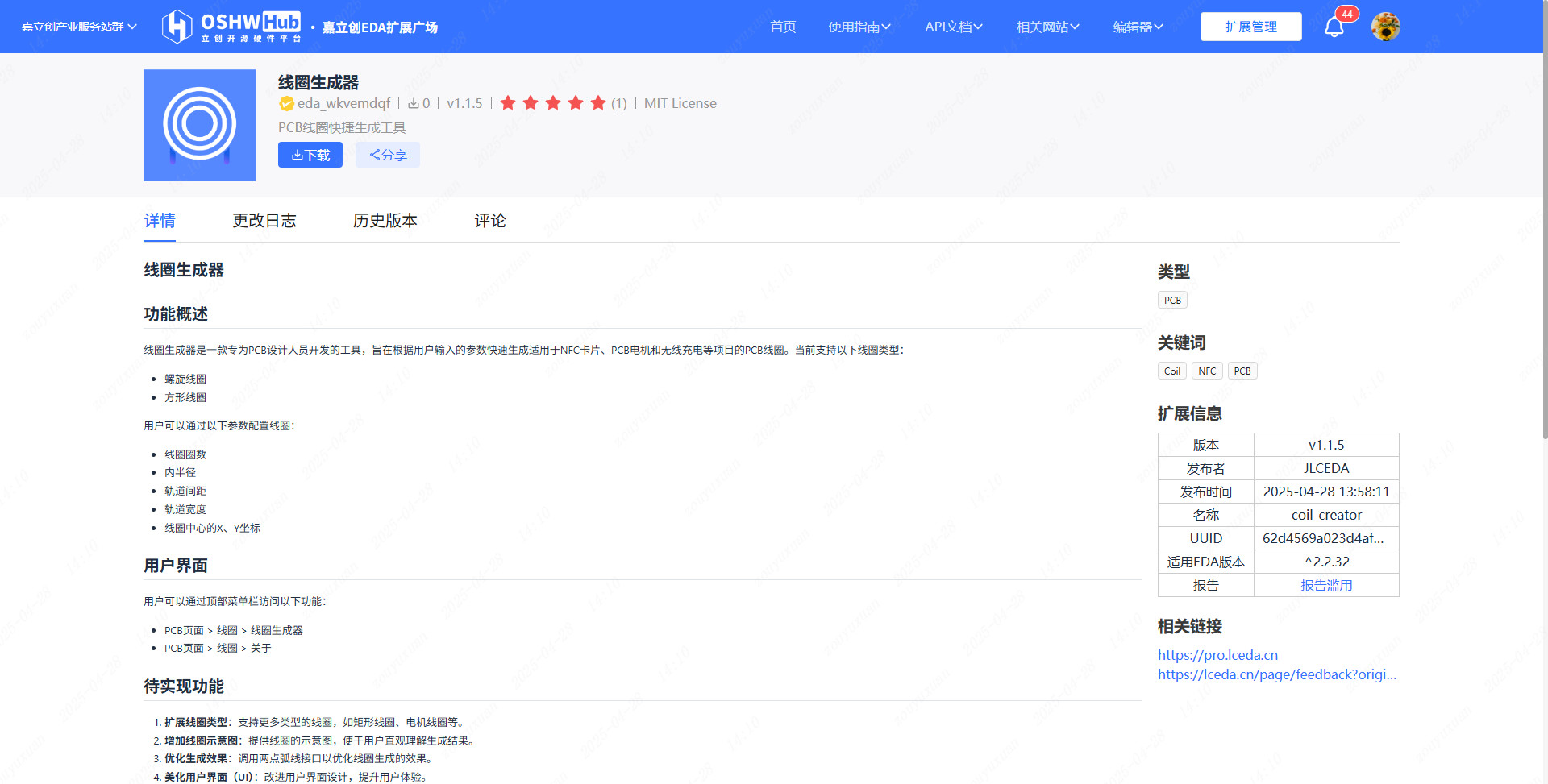Open the user avatar profile menu
Viewport: 1548px width, 784px height.
point(1384,27)
